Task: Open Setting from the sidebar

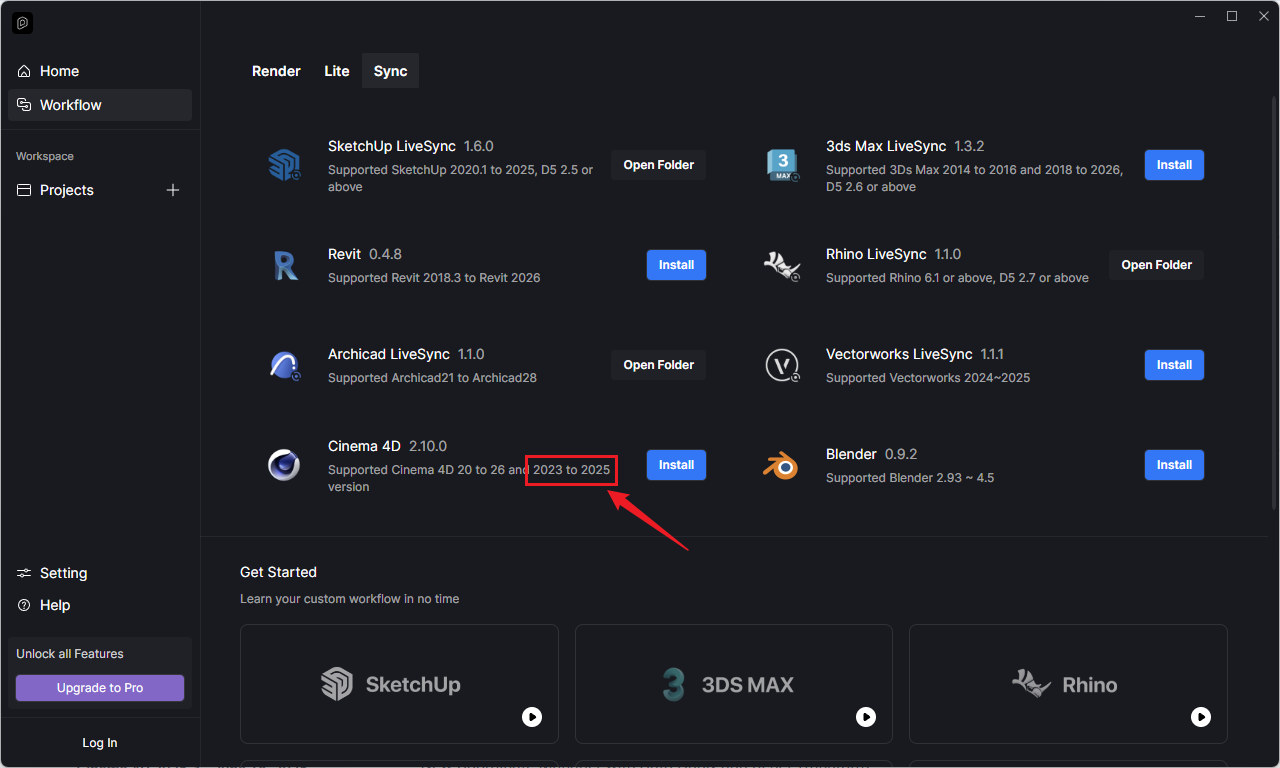Action: (x=100, y=573)
